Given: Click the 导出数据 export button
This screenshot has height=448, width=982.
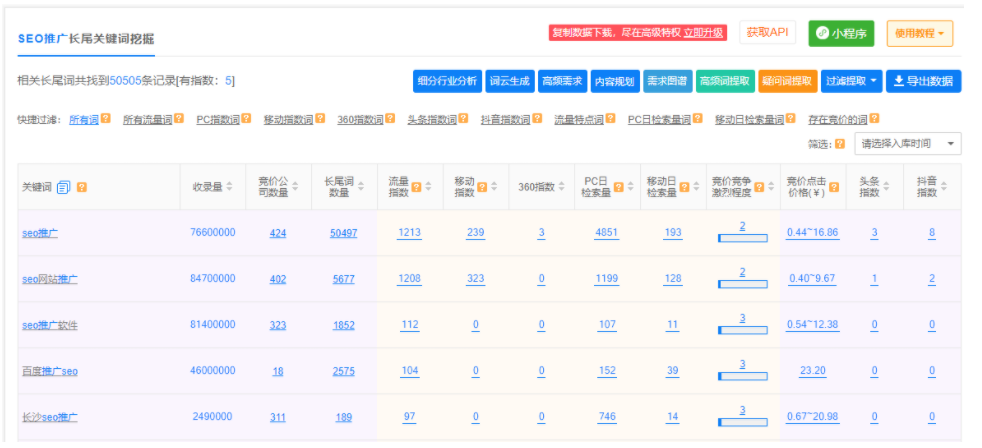Looking at the screenshot, I should 923,81.
